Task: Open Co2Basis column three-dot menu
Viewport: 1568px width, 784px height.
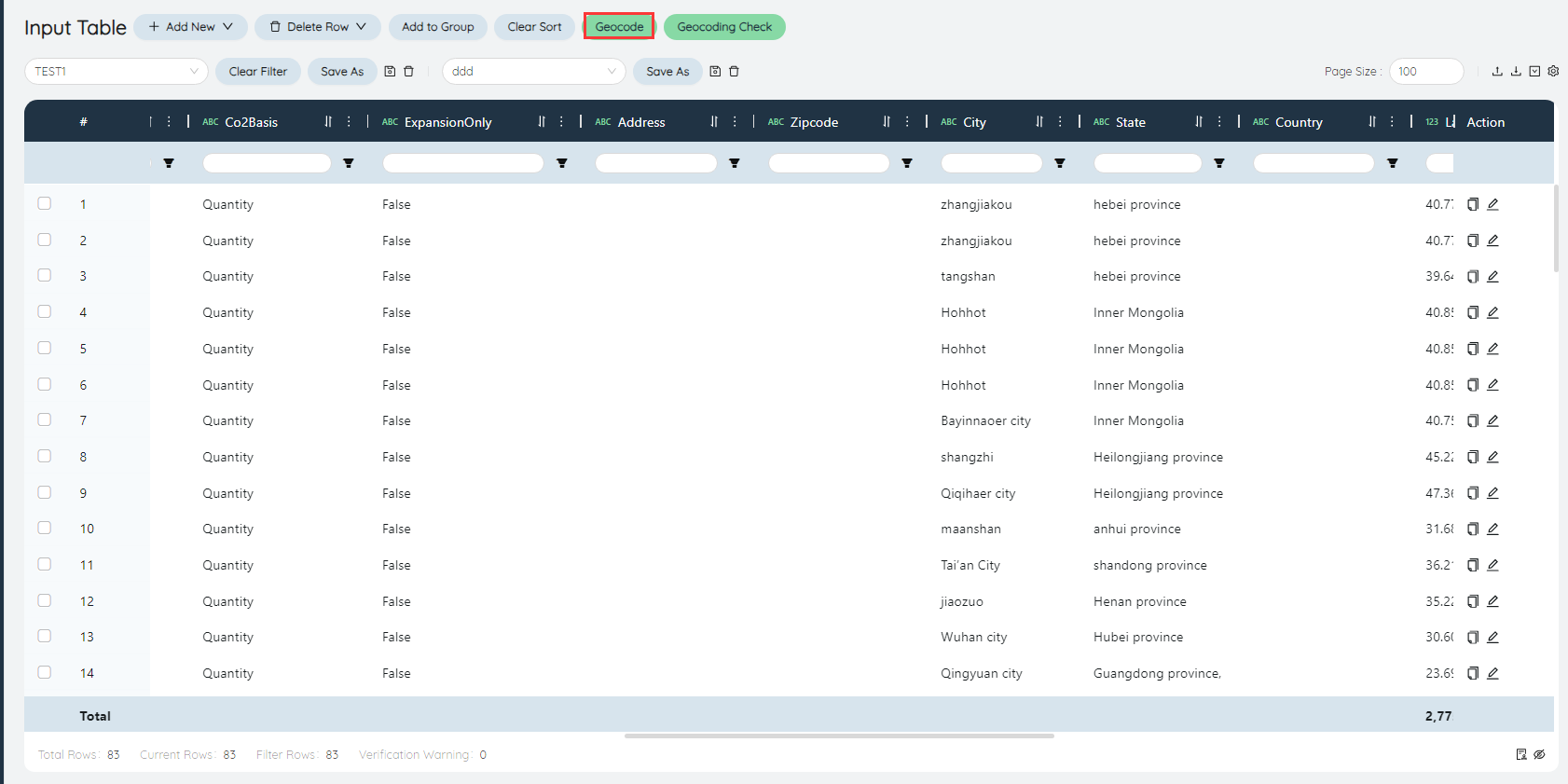Action: click(349, 121)
